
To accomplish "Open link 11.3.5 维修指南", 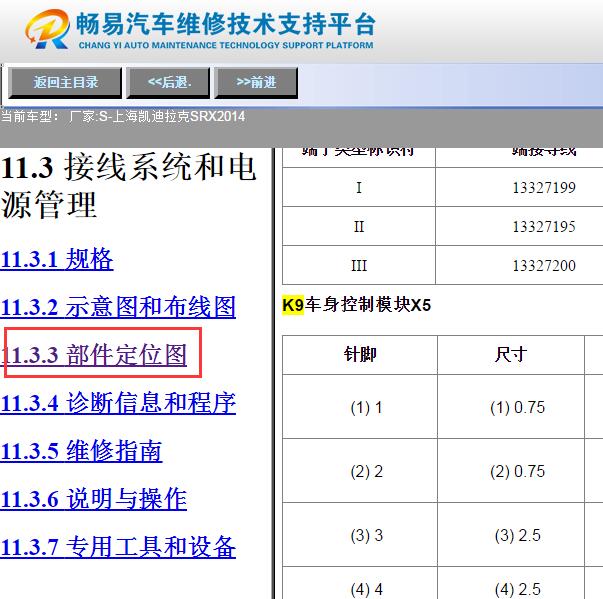I will (81, 451).
